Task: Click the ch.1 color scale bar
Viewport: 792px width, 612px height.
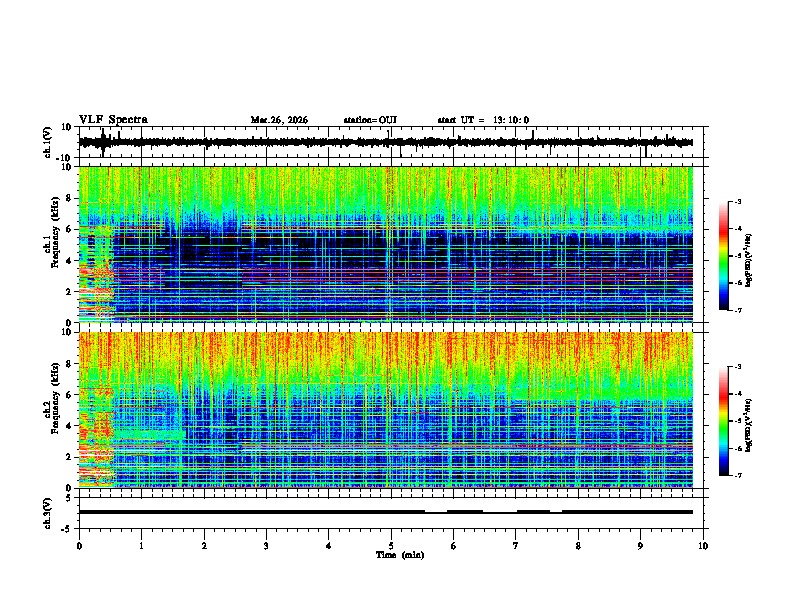Action: tap(724, 256)
